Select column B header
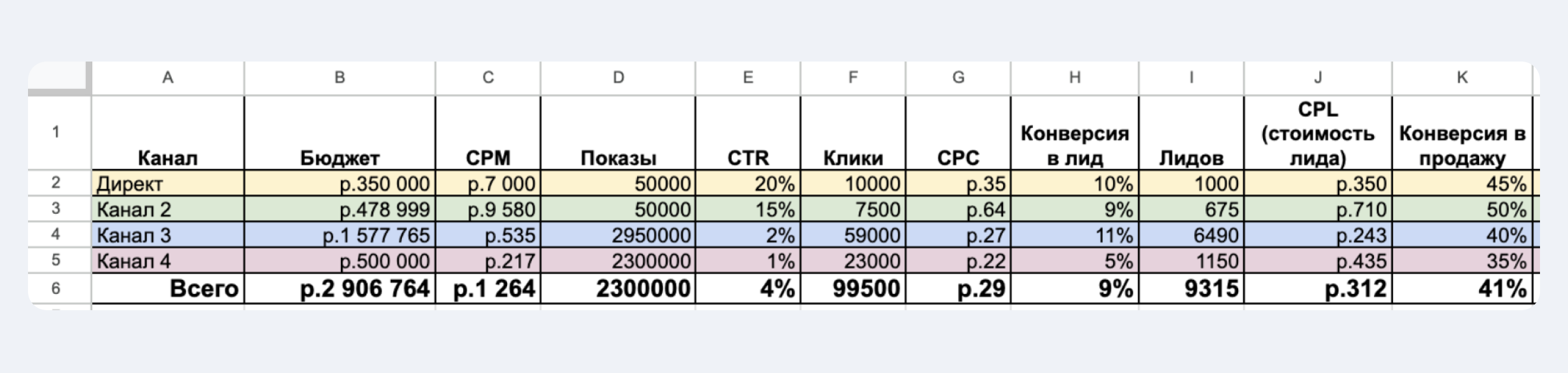Viewport: 1568px width, 373px height. point(339,78)
